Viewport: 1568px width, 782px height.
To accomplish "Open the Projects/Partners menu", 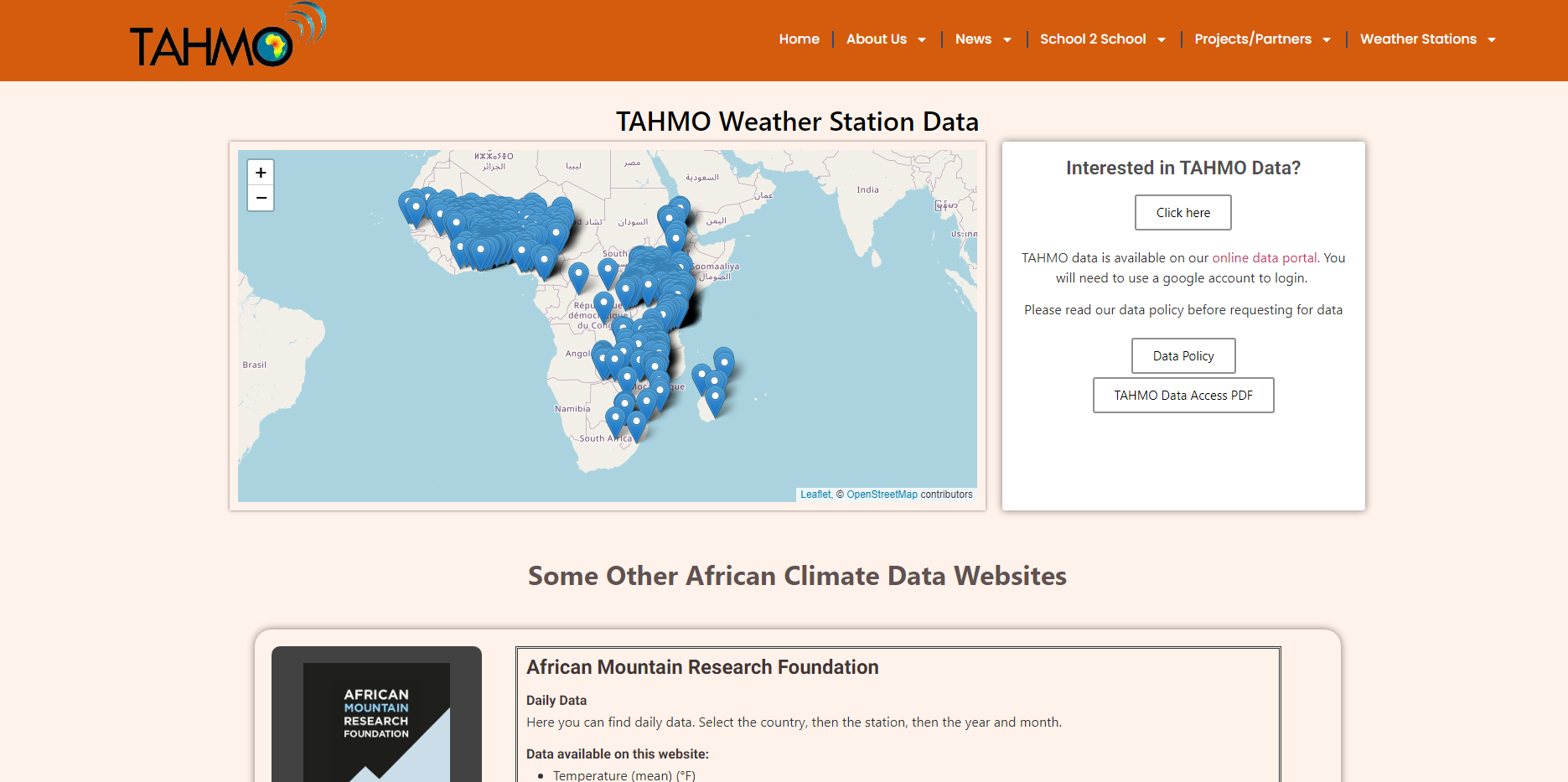I will click(x=1253, y=39).
